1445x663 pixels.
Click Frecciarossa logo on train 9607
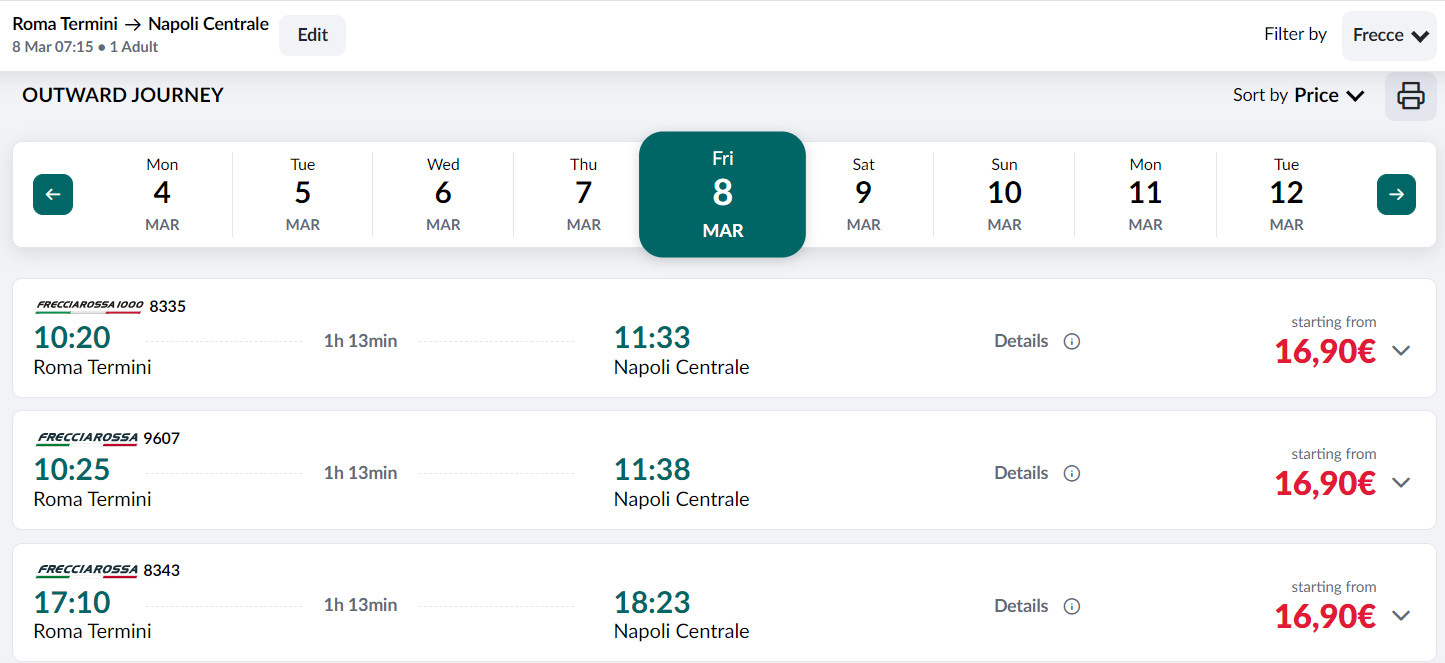(87, 438)
